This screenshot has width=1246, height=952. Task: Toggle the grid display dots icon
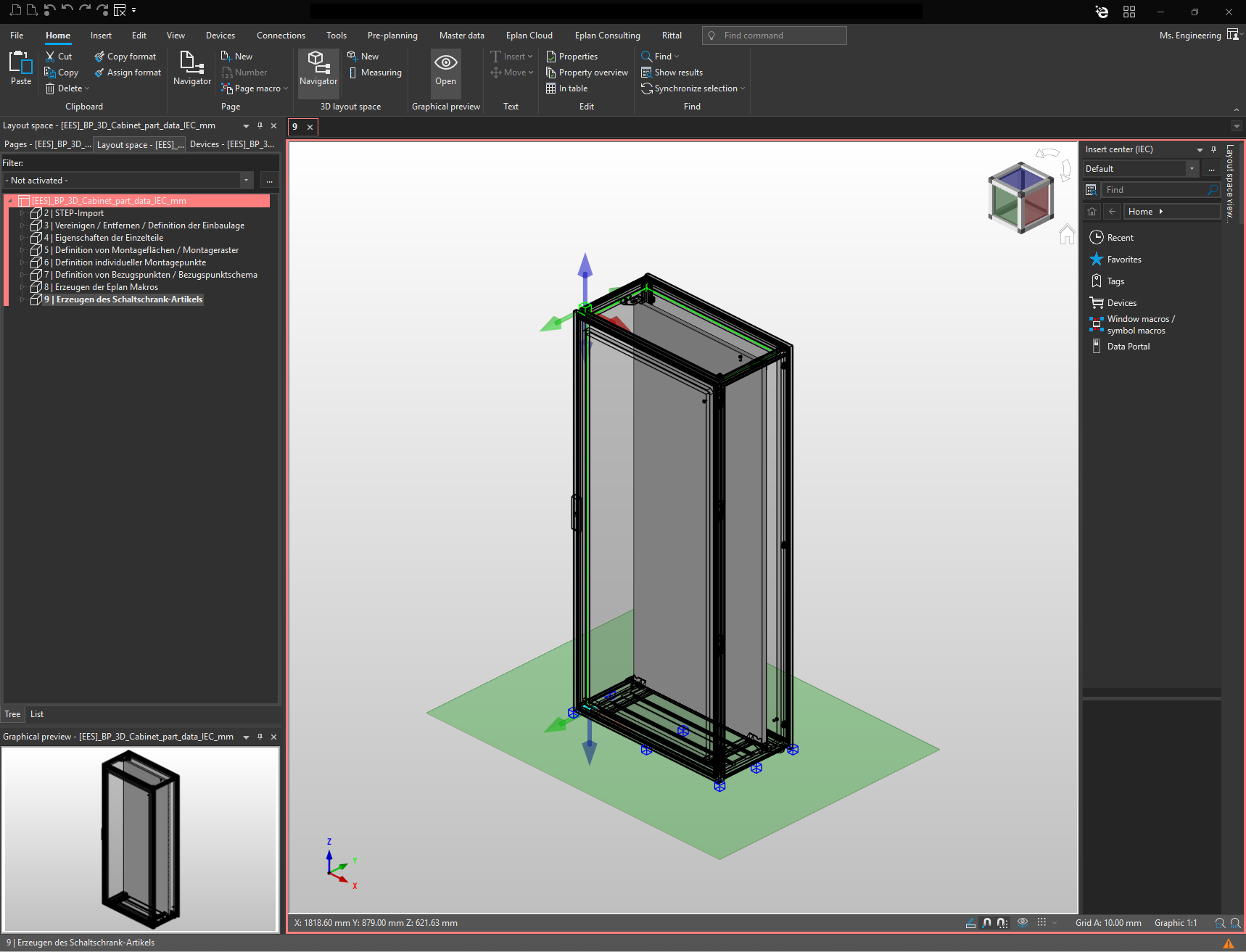[1041, 922]
